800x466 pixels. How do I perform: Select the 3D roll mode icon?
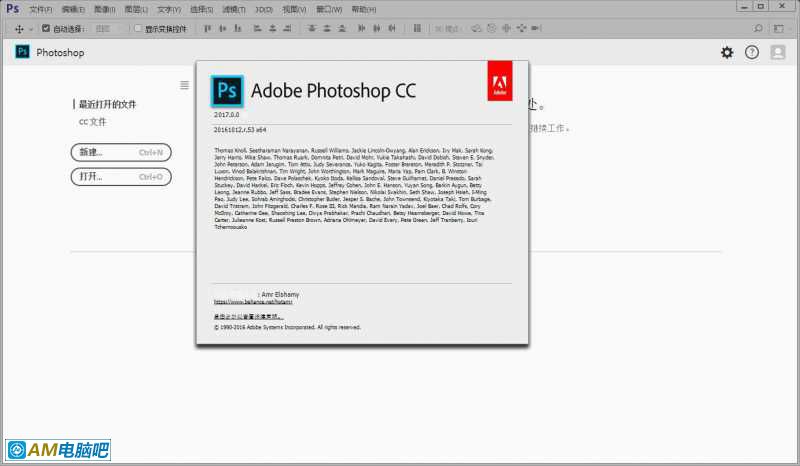click(491, 29)
